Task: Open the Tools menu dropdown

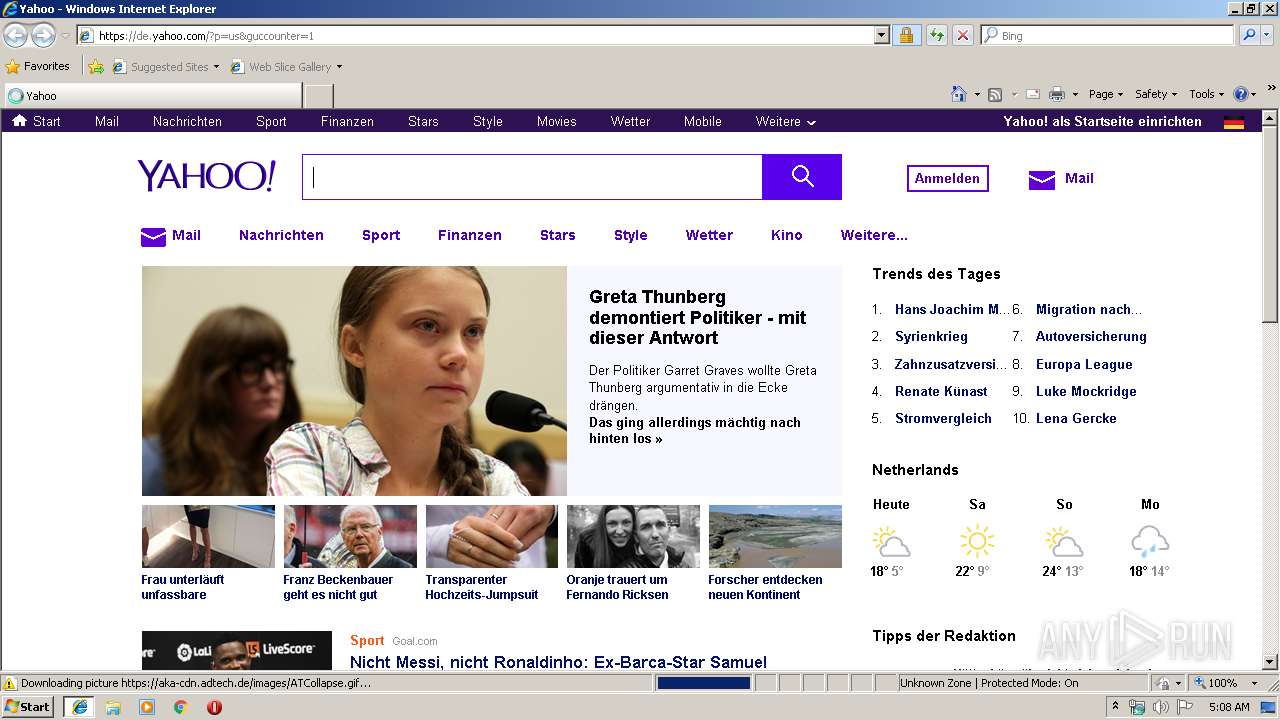Action: [x=1206, y=94]
